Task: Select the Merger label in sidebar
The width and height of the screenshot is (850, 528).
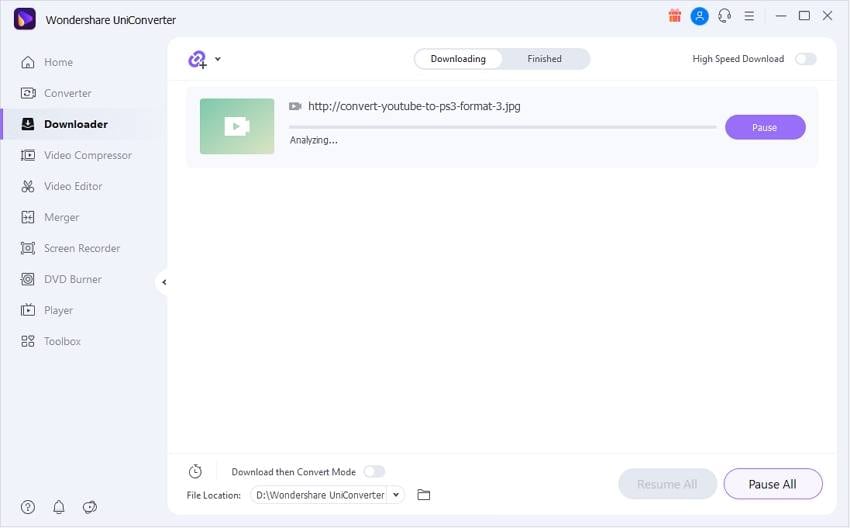Action: click(x=62, y=217)
